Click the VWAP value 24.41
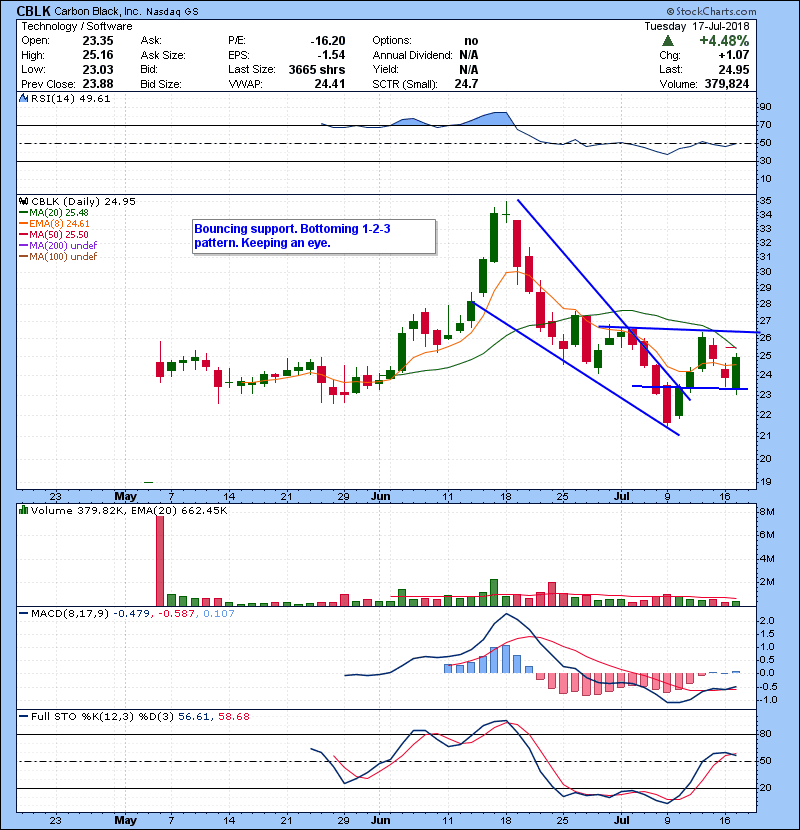 (x=330, y=84)
